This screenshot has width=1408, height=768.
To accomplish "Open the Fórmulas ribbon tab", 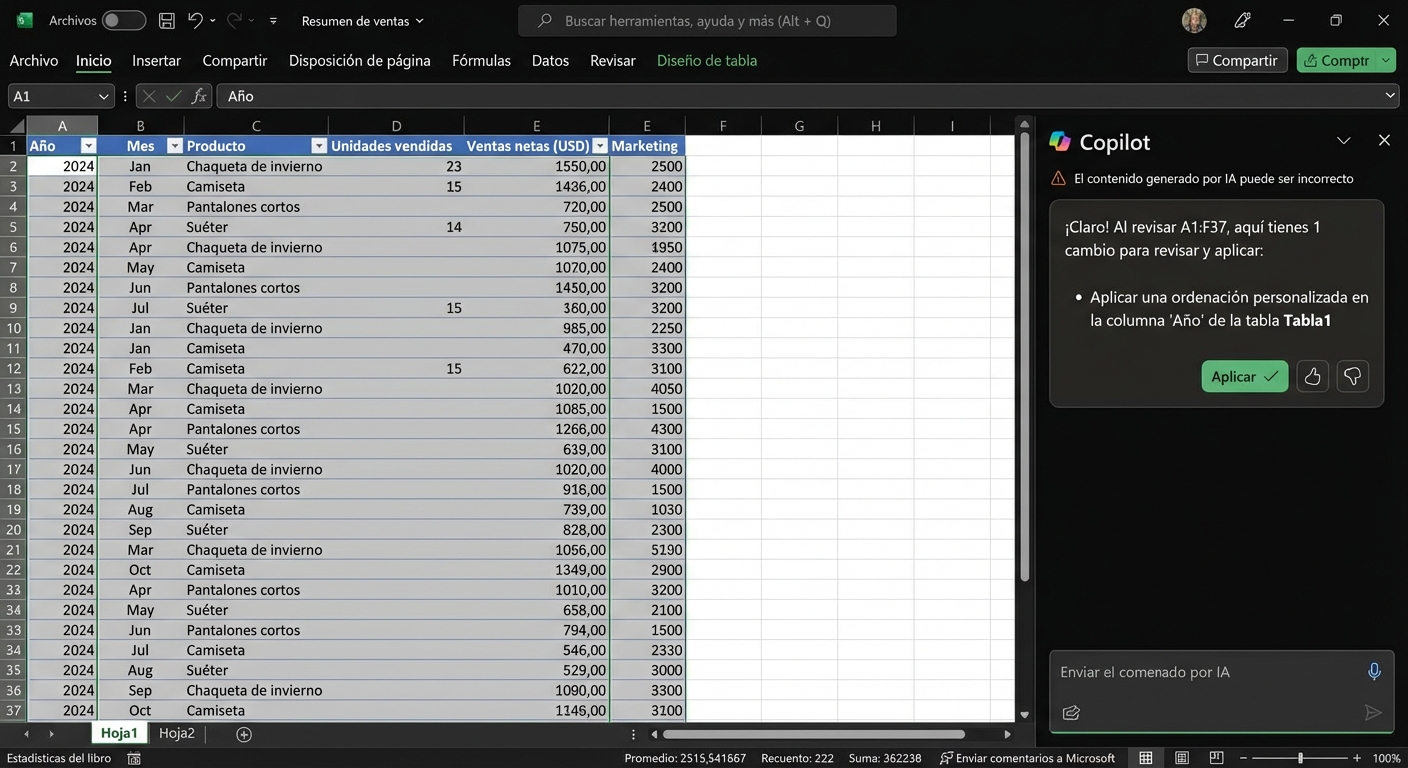I will [x=481, y=61].
